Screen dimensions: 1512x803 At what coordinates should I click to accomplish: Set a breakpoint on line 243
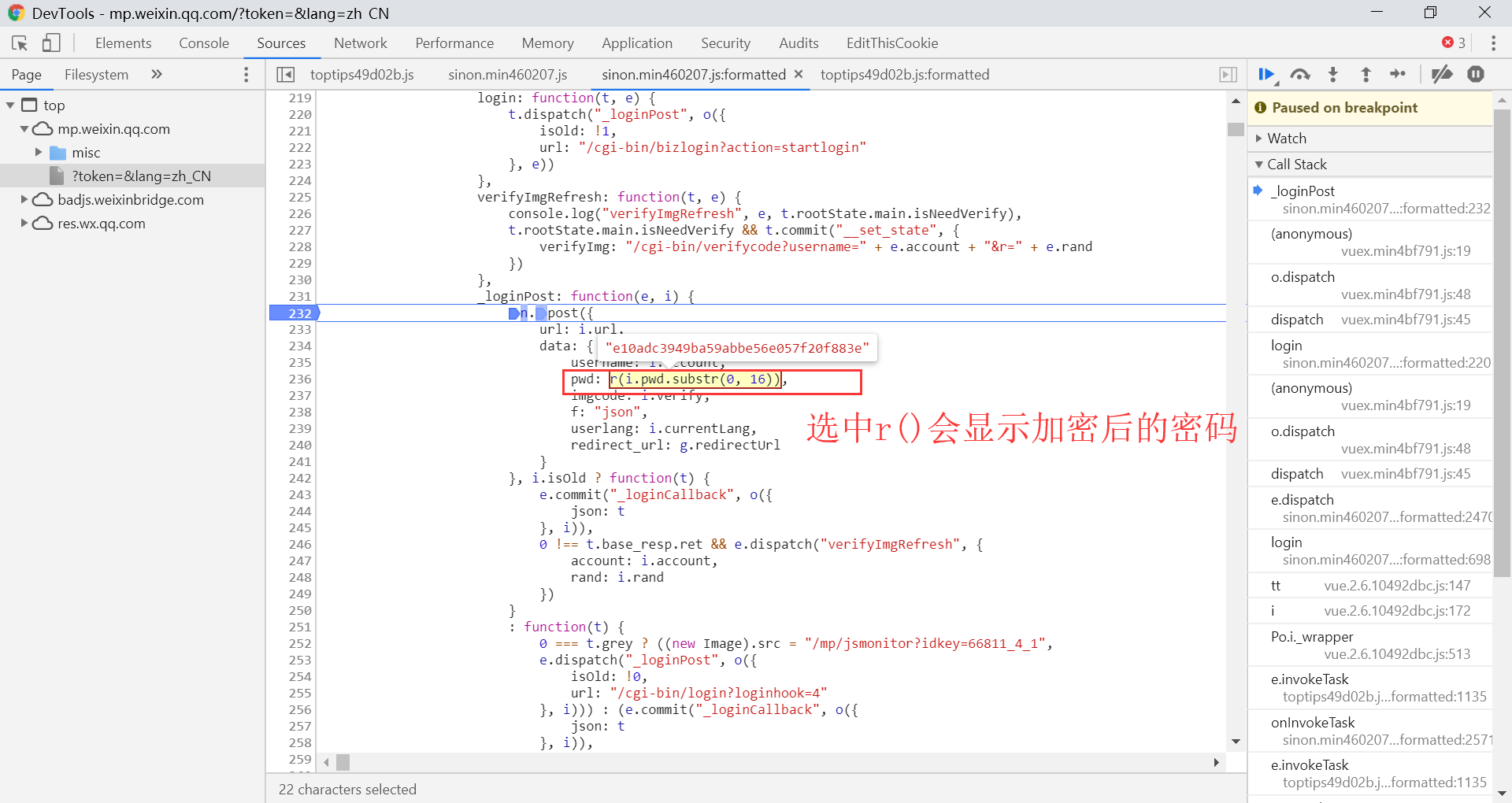coord(299,495)
